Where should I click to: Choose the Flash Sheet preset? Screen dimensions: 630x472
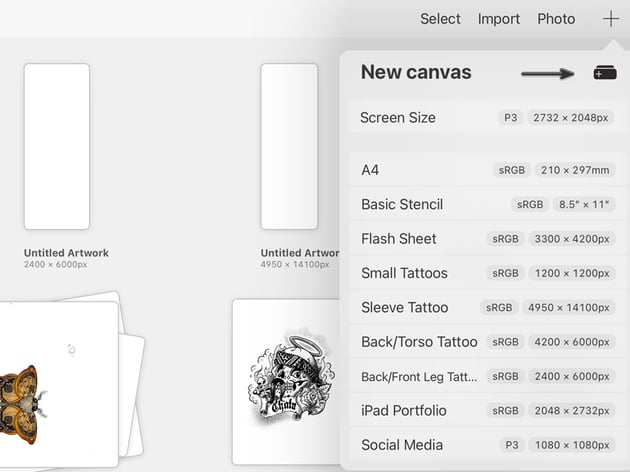click(x=487, y=239)
